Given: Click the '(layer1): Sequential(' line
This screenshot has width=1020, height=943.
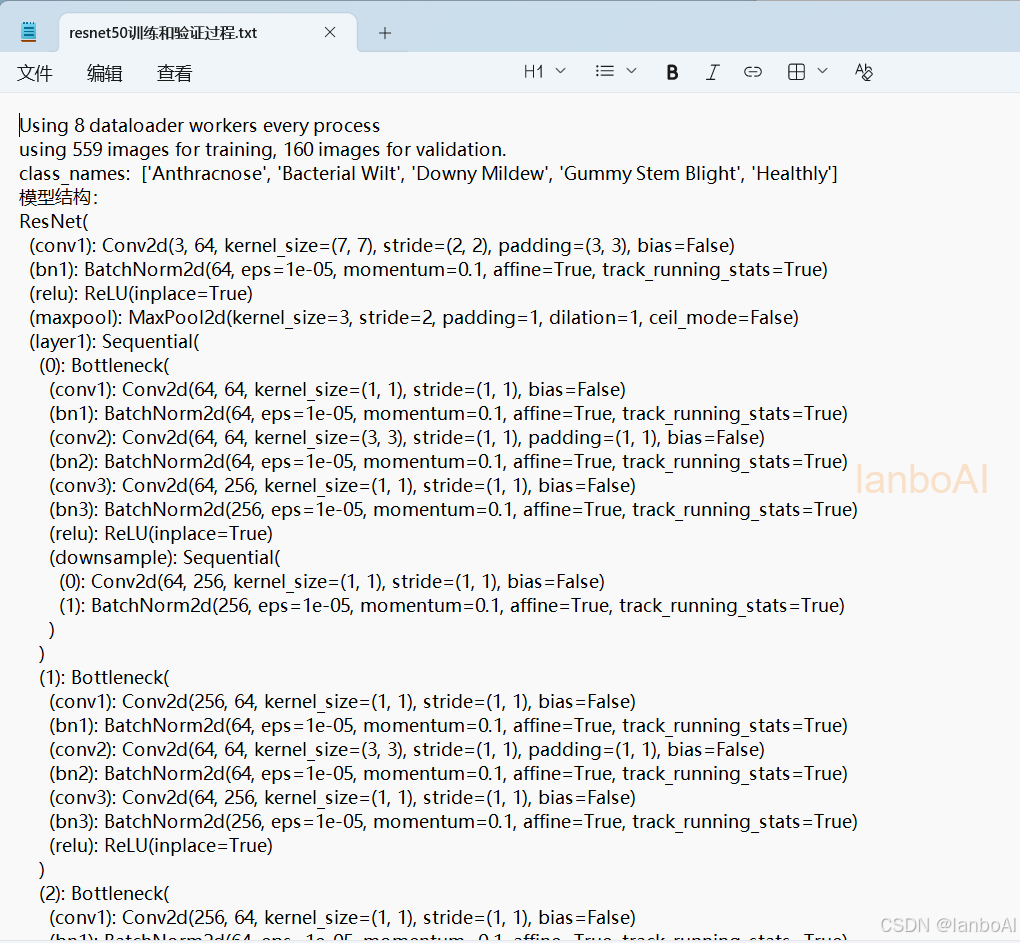Looking at the screenshot, I should pyautogui.click(x=114, y=341).
